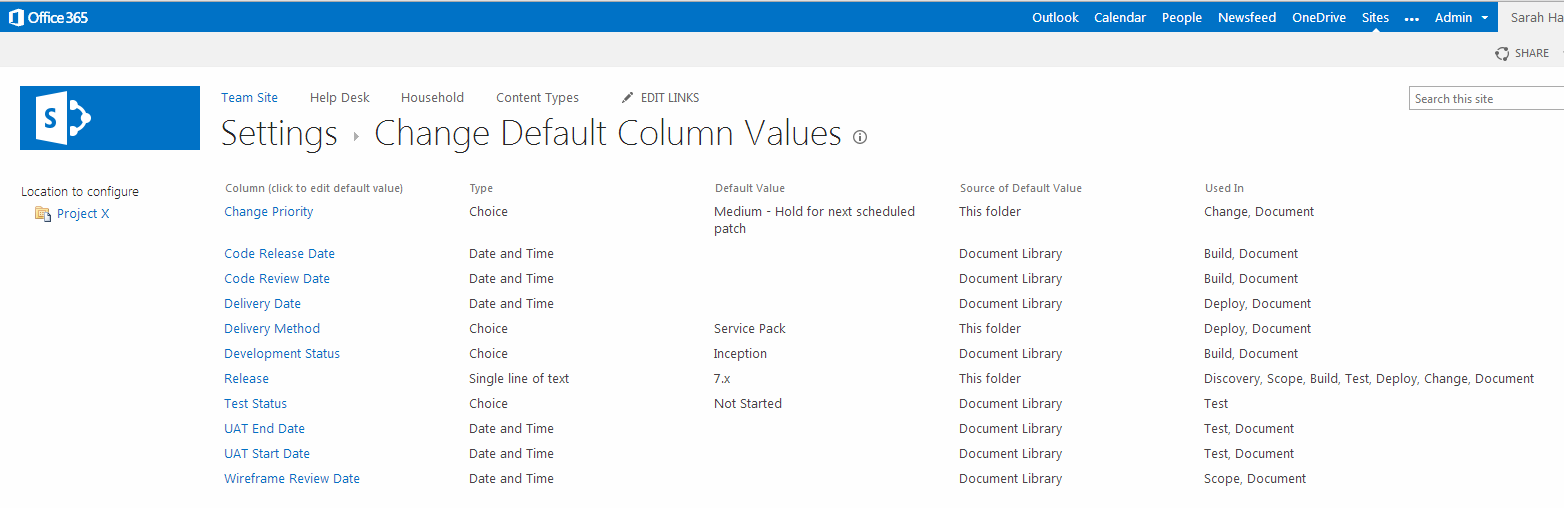Open the Content Types navigation link
Viewport: 1564px width, 508px height.
(537, 98)
